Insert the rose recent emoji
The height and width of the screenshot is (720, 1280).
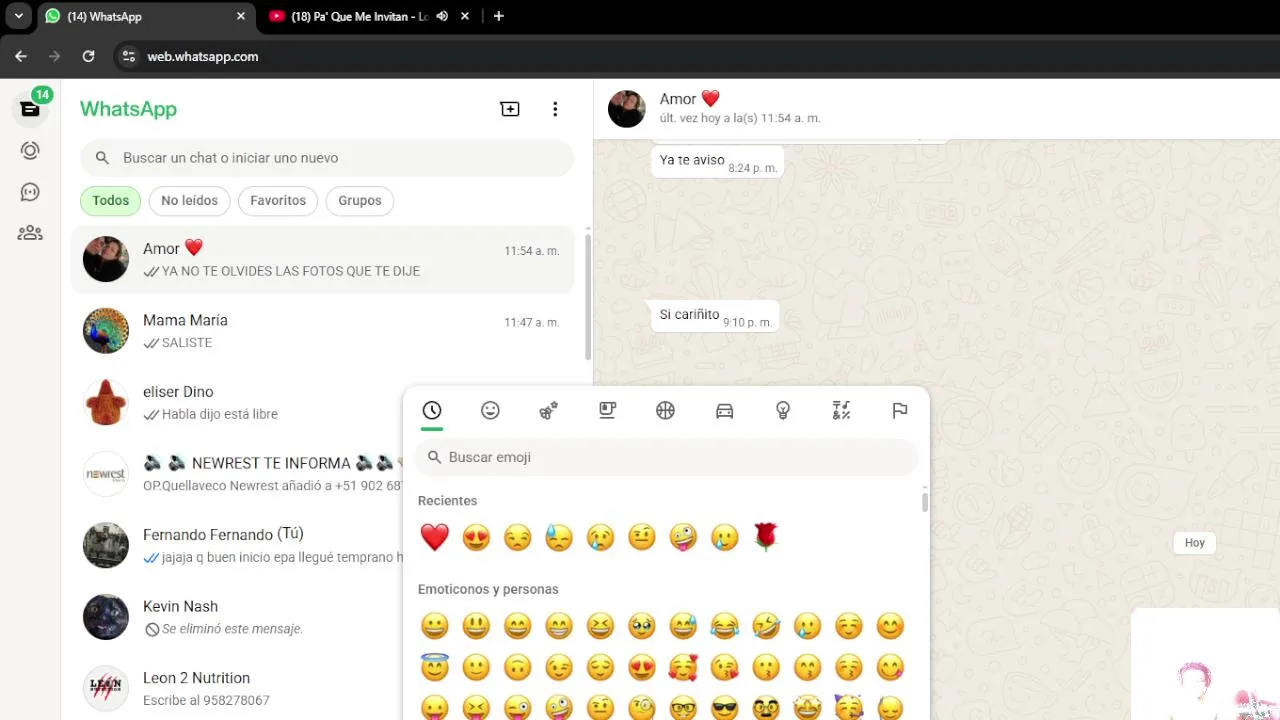pyautogui.click(x=766, y=538)
